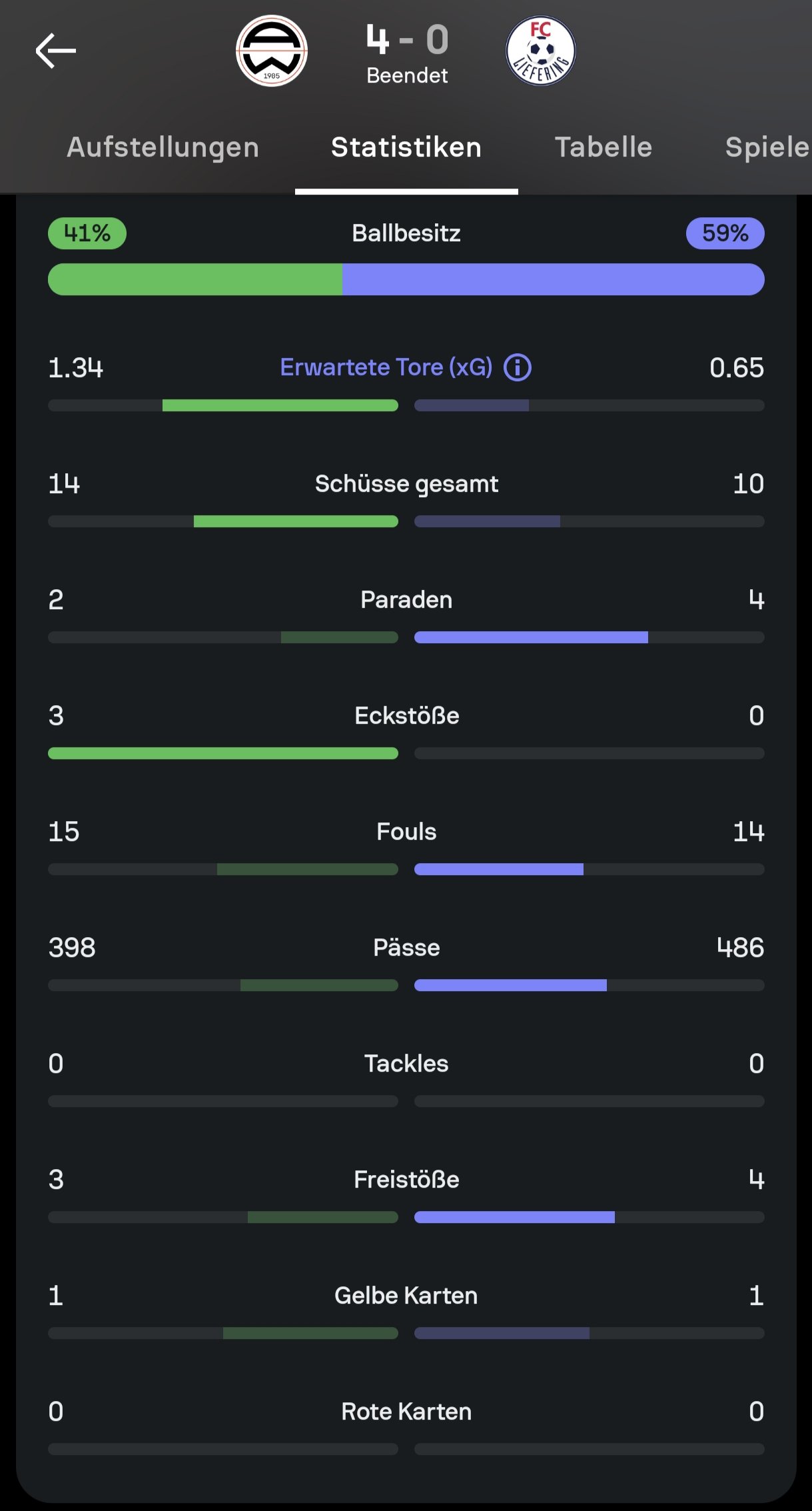Tap the back arrow icon
The width and height of the screenshot is (812, 1511).
[x=56, y=51]
